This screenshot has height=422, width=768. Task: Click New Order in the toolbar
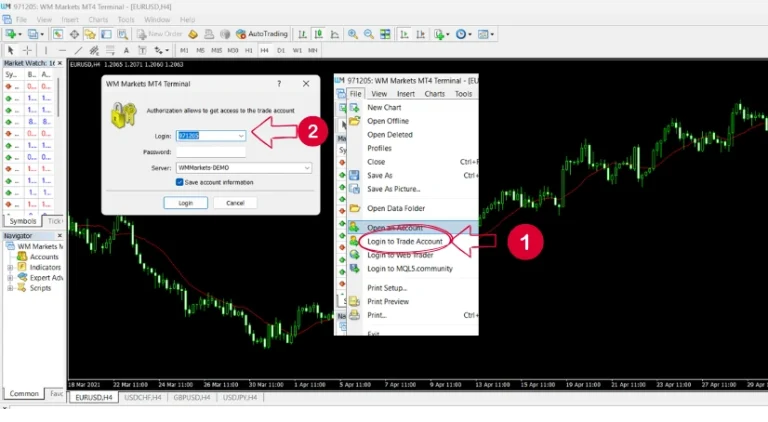coord(160,34)
